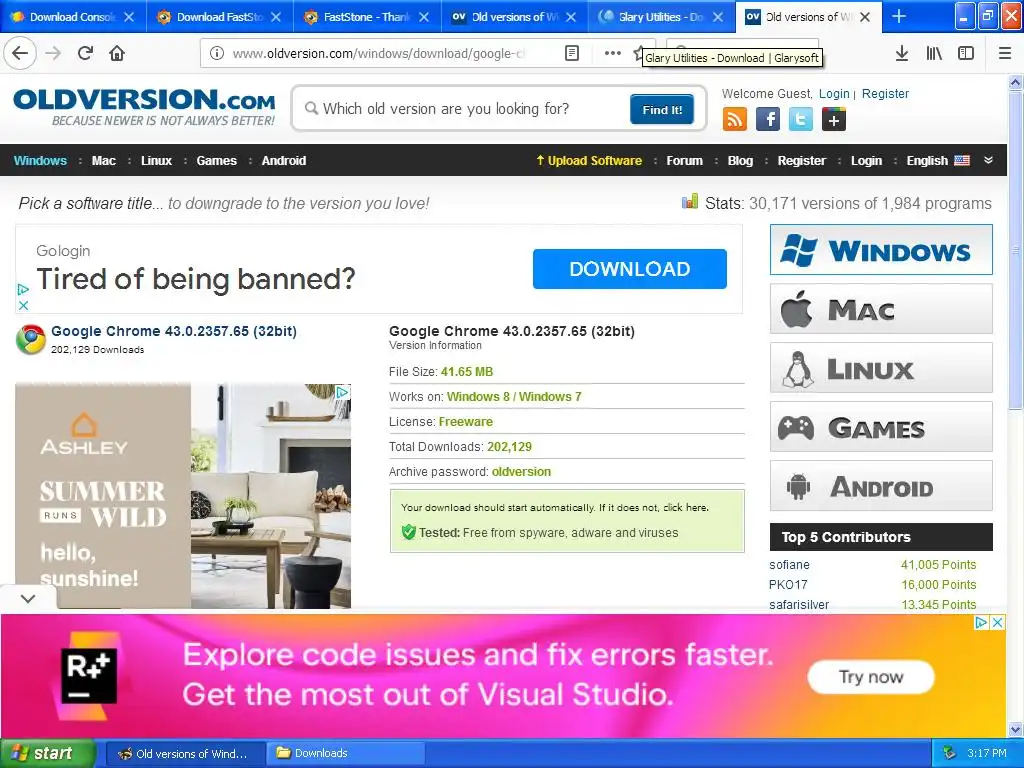Open the Blog link
Viewport: 1024px width, 768px height.
pyautogui.click(x=740, y=161)
